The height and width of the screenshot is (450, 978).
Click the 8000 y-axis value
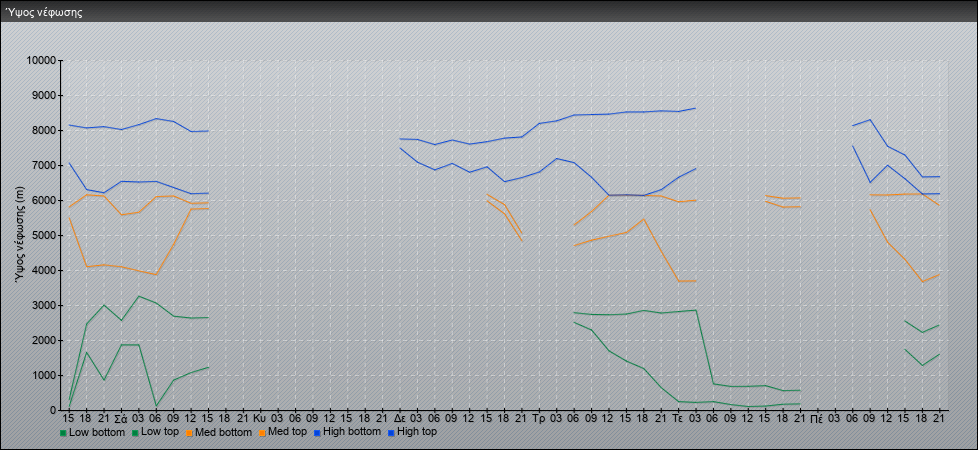[45, 130]
